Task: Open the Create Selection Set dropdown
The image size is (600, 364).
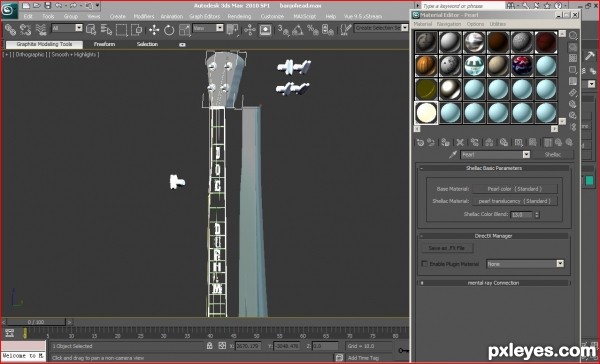Action: click(405, 28)
